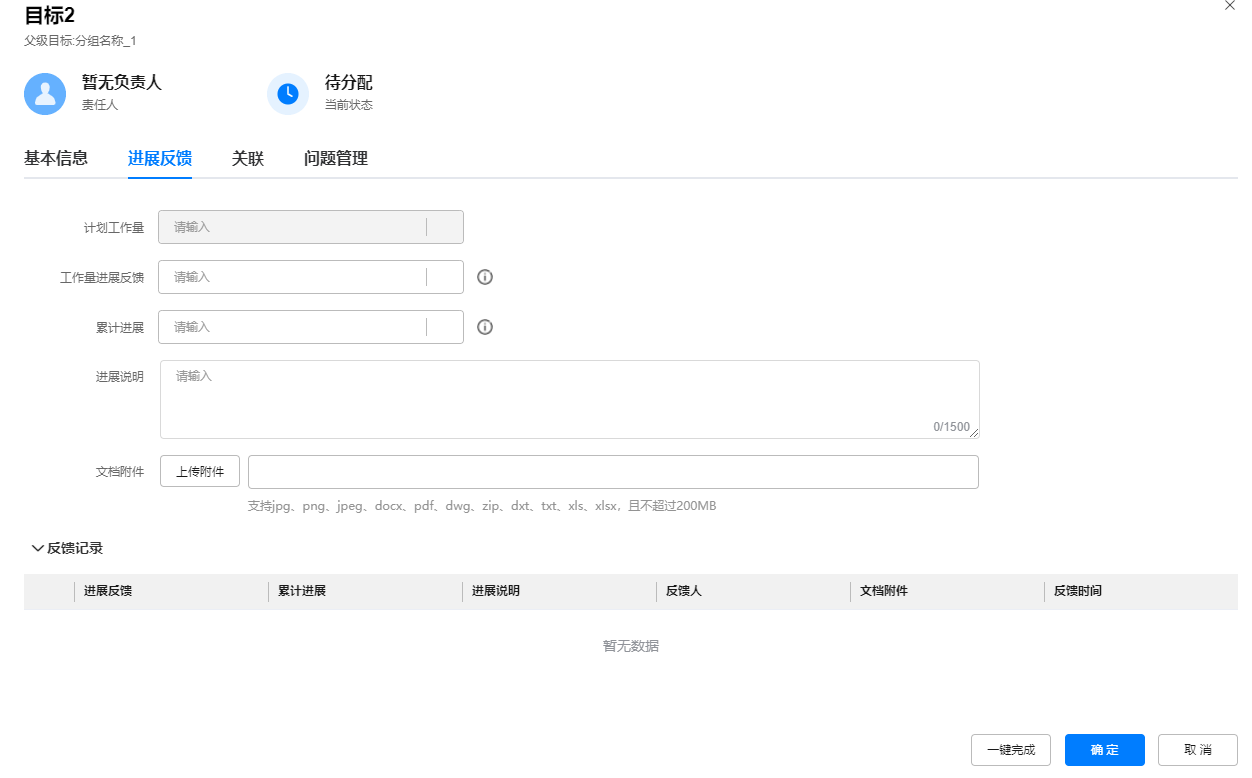Confirm with the blue 确定 button
Image resolution: width=1252 pixels, height=778 pixels.
click(x=1104, y=750)
